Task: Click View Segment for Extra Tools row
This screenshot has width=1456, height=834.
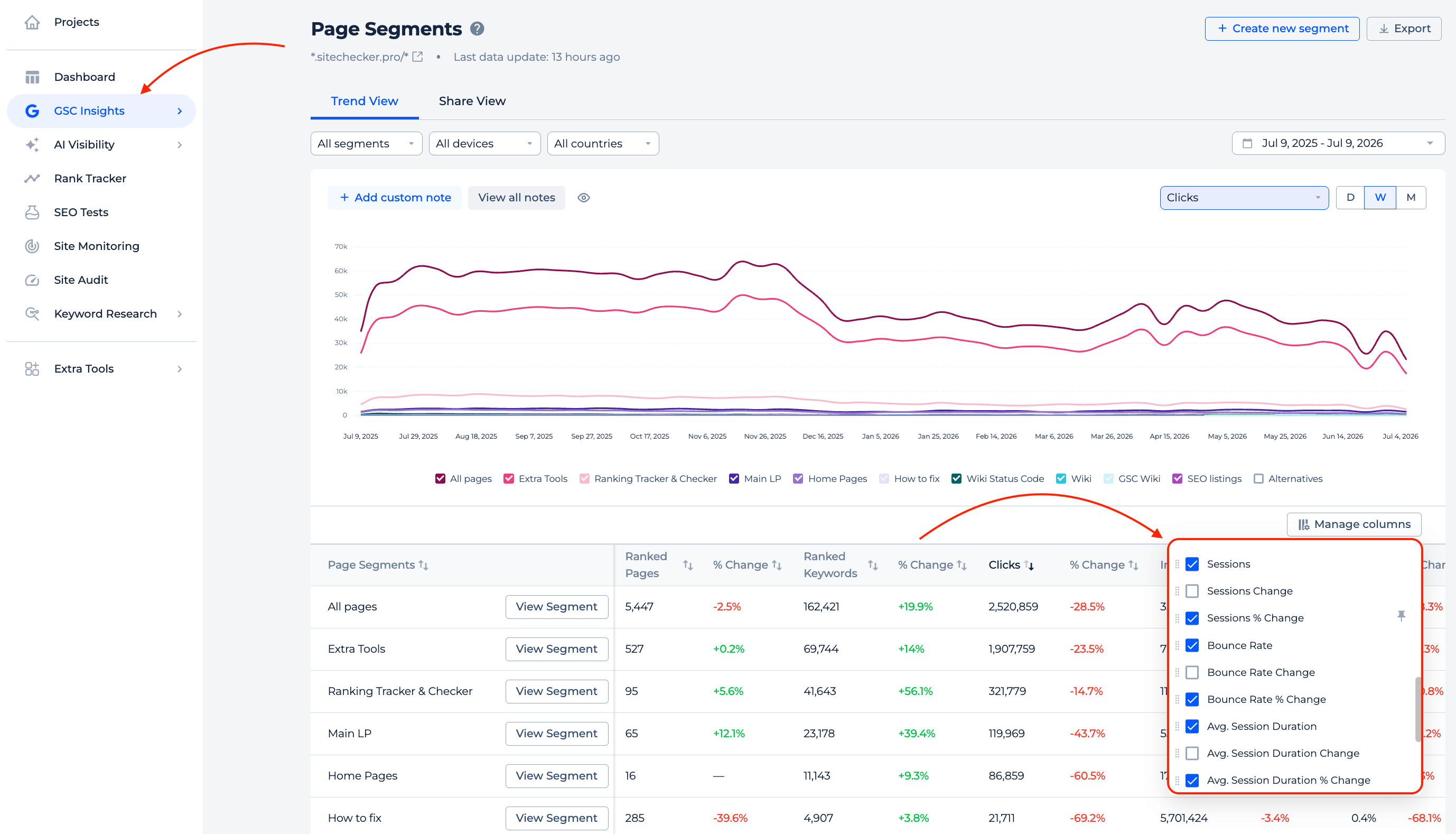Action: point(556,648)
